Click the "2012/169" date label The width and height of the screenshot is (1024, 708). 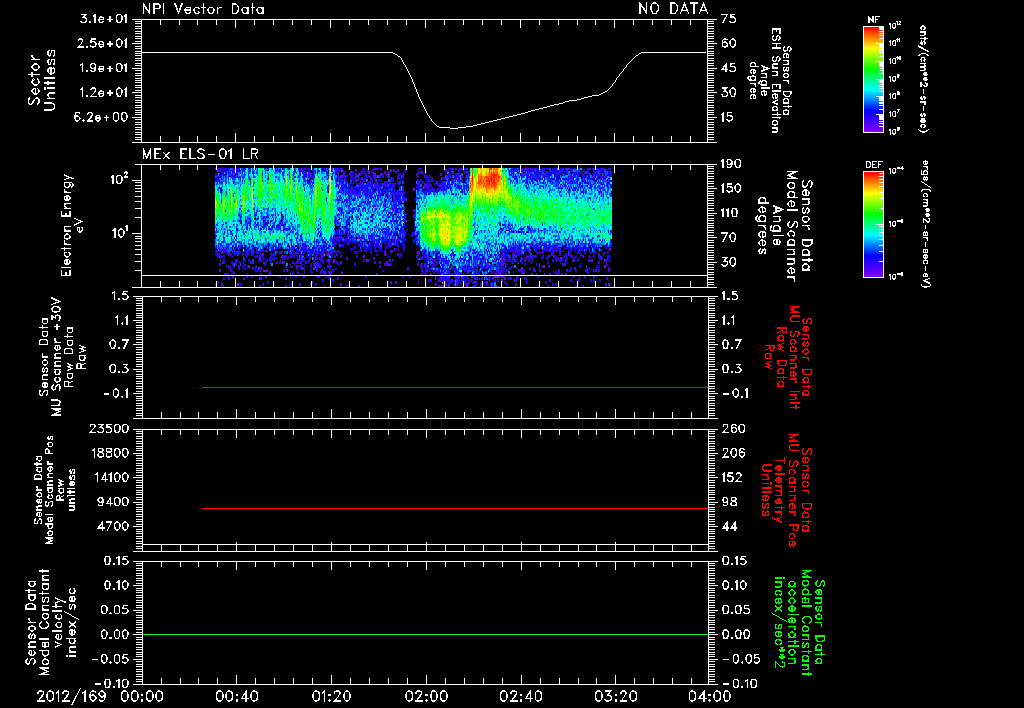(x=71, y=696)
